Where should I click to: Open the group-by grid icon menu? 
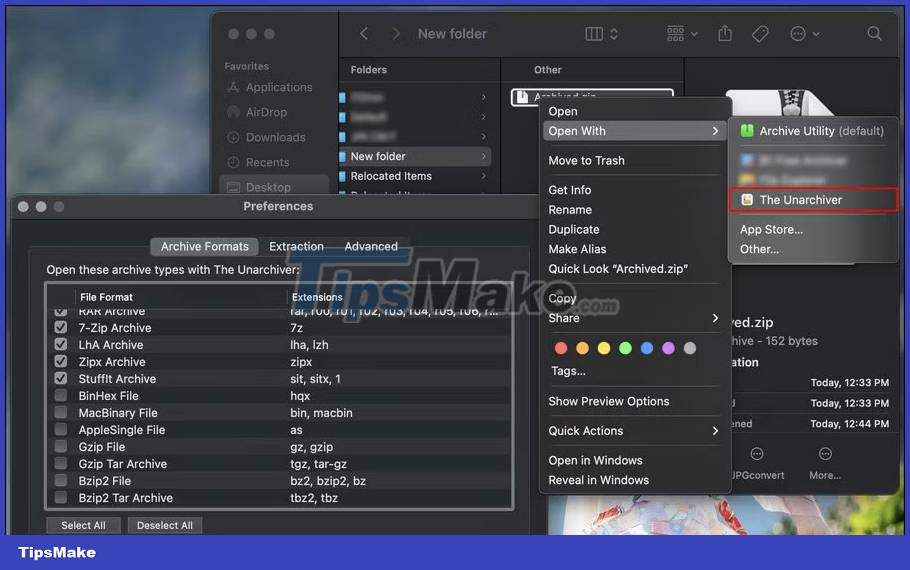click(x=682, y=34)
